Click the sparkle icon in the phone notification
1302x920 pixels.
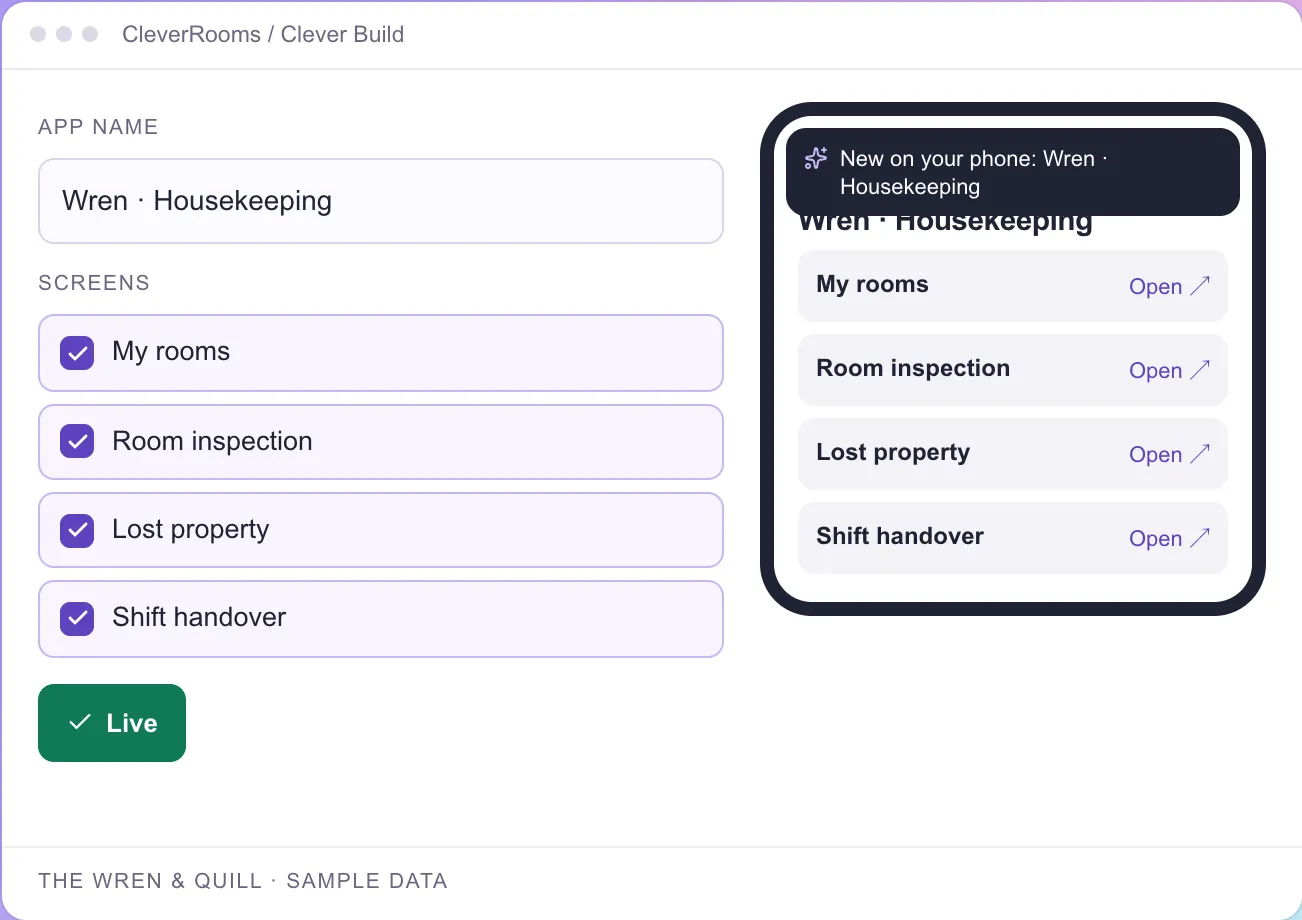tap(816, 158)
